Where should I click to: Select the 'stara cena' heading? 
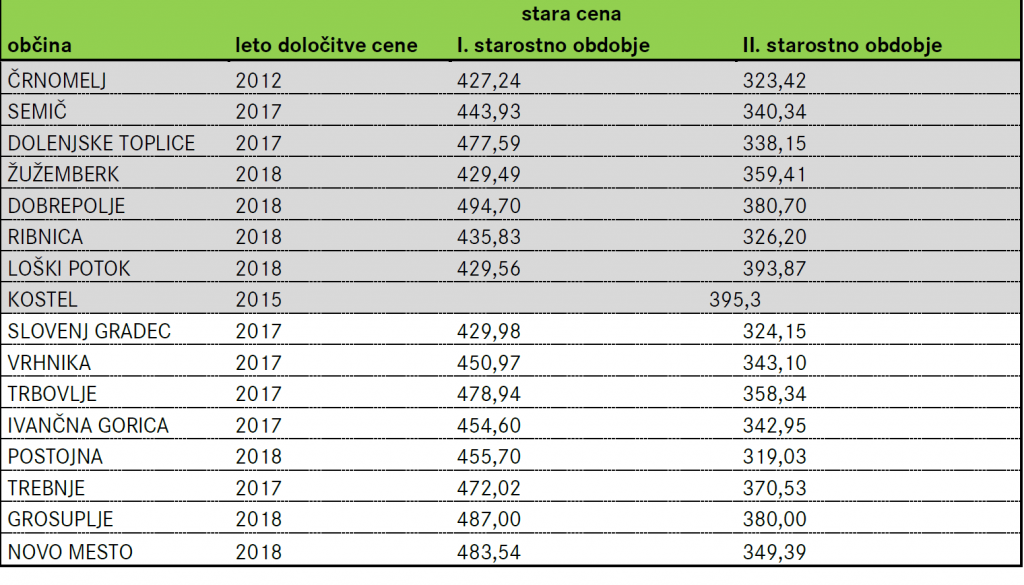point(571,14)
